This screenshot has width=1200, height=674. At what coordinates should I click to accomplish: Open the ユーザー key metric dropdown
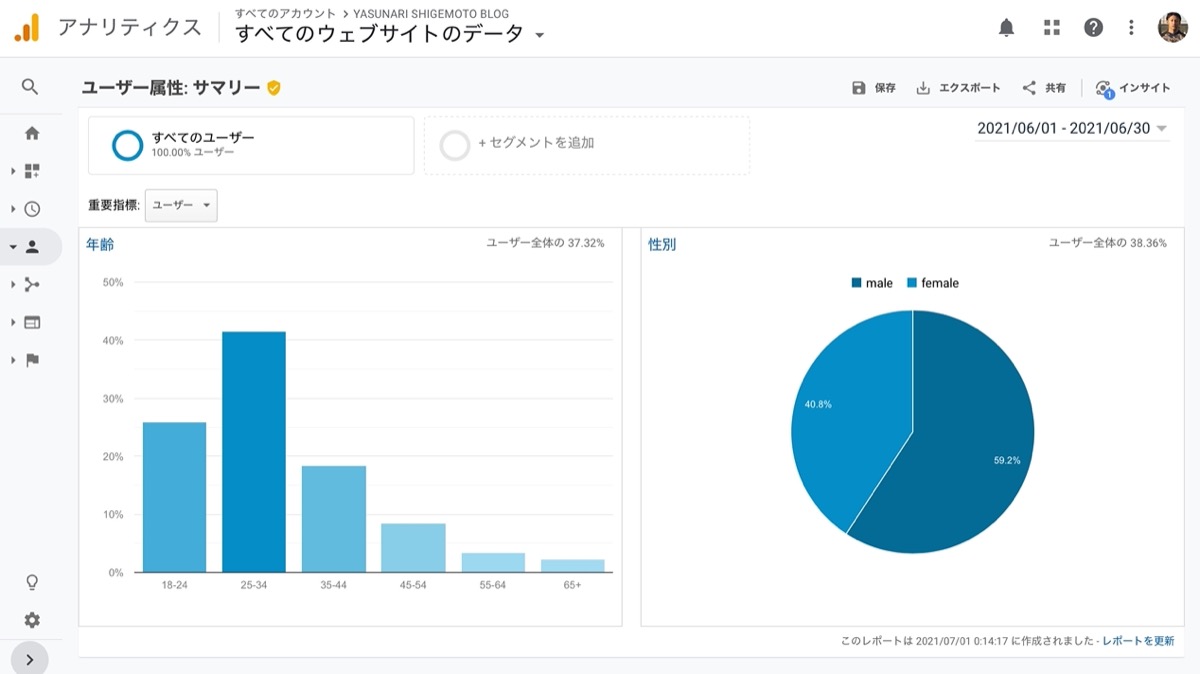click(x=181, y=205)
